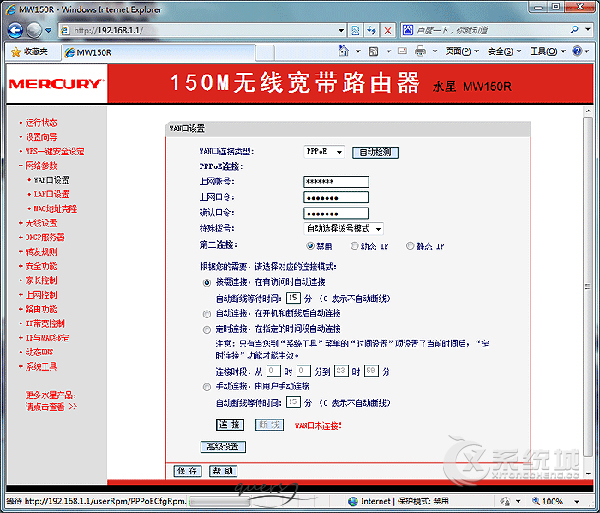Click the blue Help question mark icon
Screen dimensions: 600x513
coord(577,51)
